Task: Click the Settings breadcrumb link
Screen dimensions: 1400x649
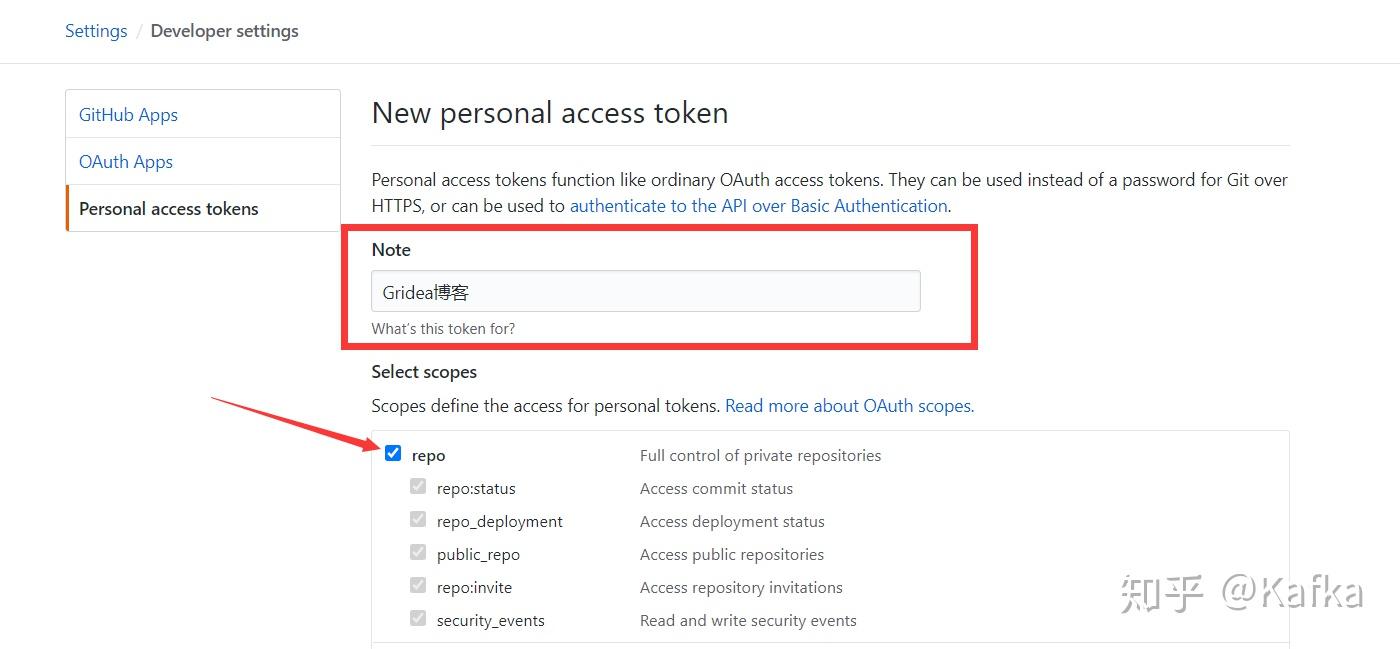Action: pyautogui.click(x=95, y=31)
